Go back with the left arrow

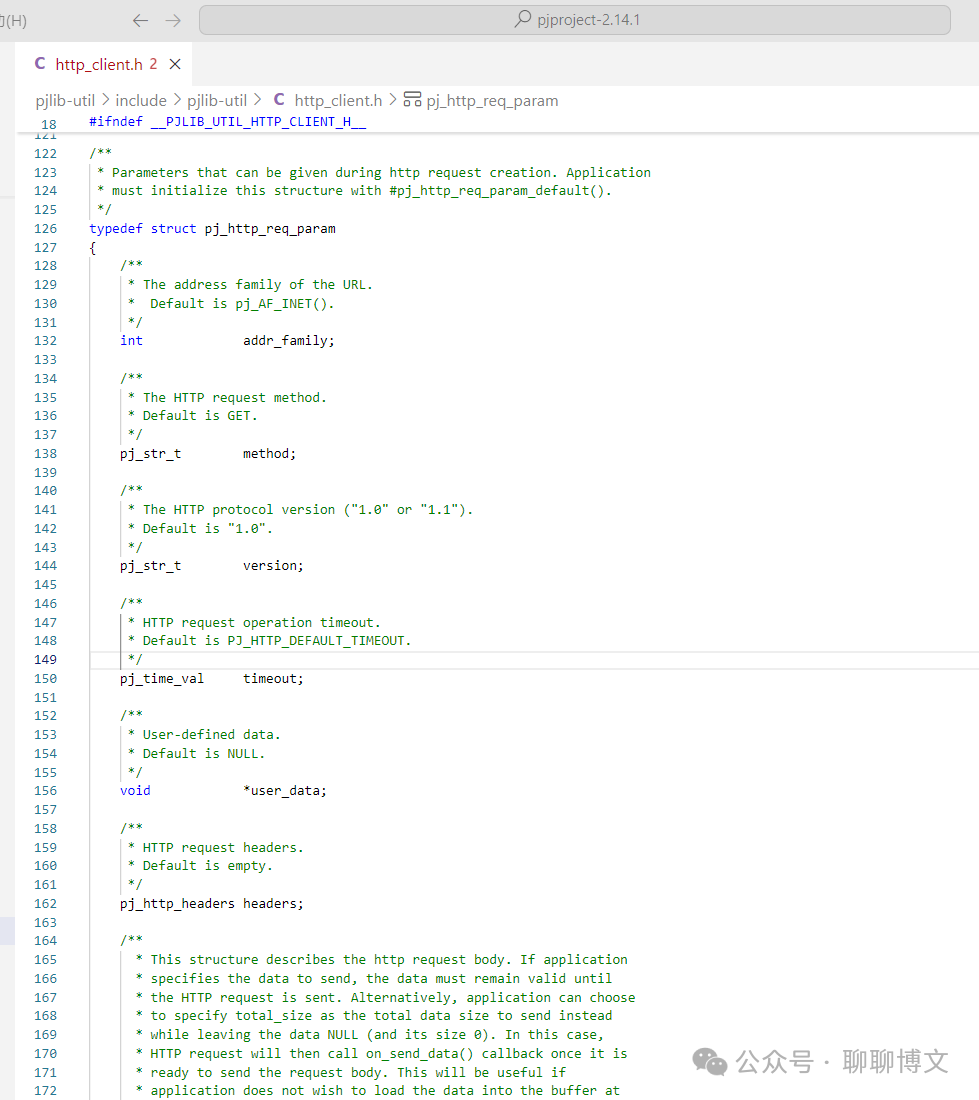[x=140, y=20]
